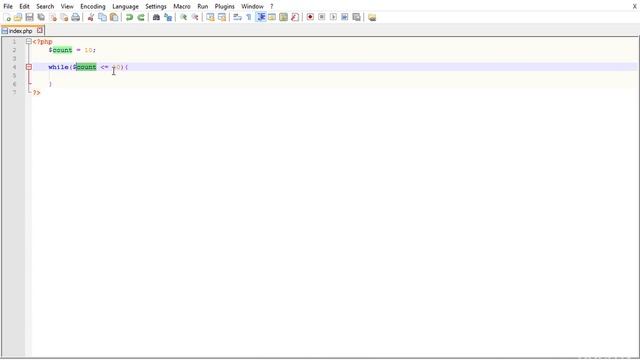
Task: Open the Plugins menu
Action: coord(224,7)
